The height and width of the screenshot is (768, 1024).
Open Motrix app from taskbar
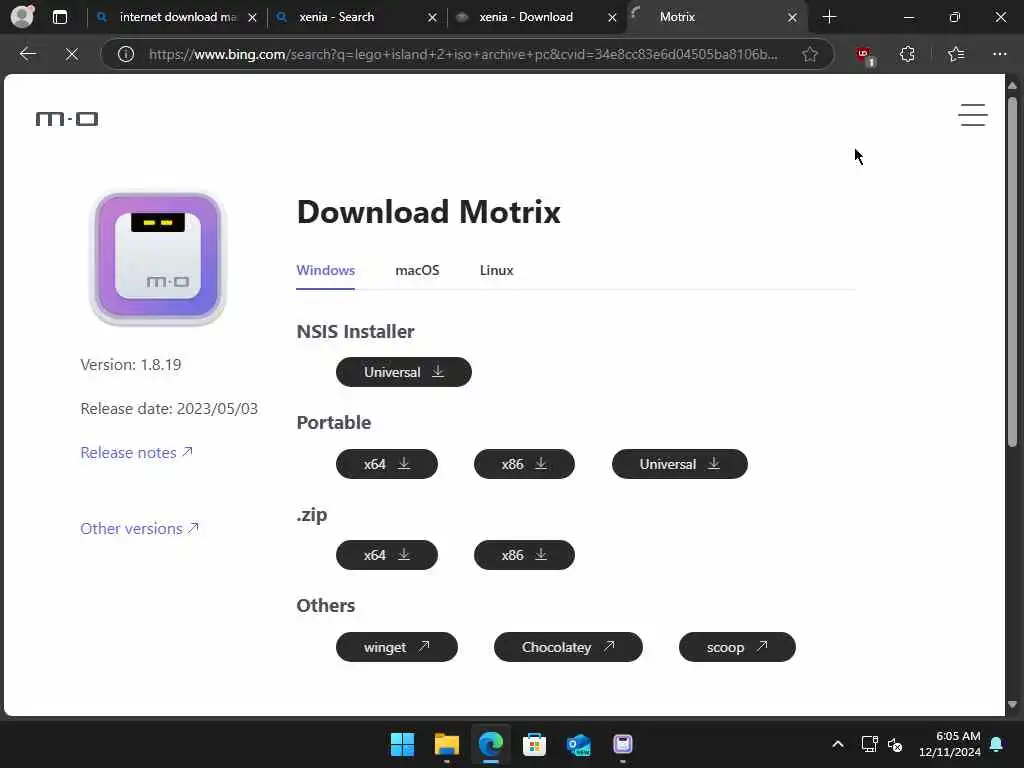pos(622,744)
